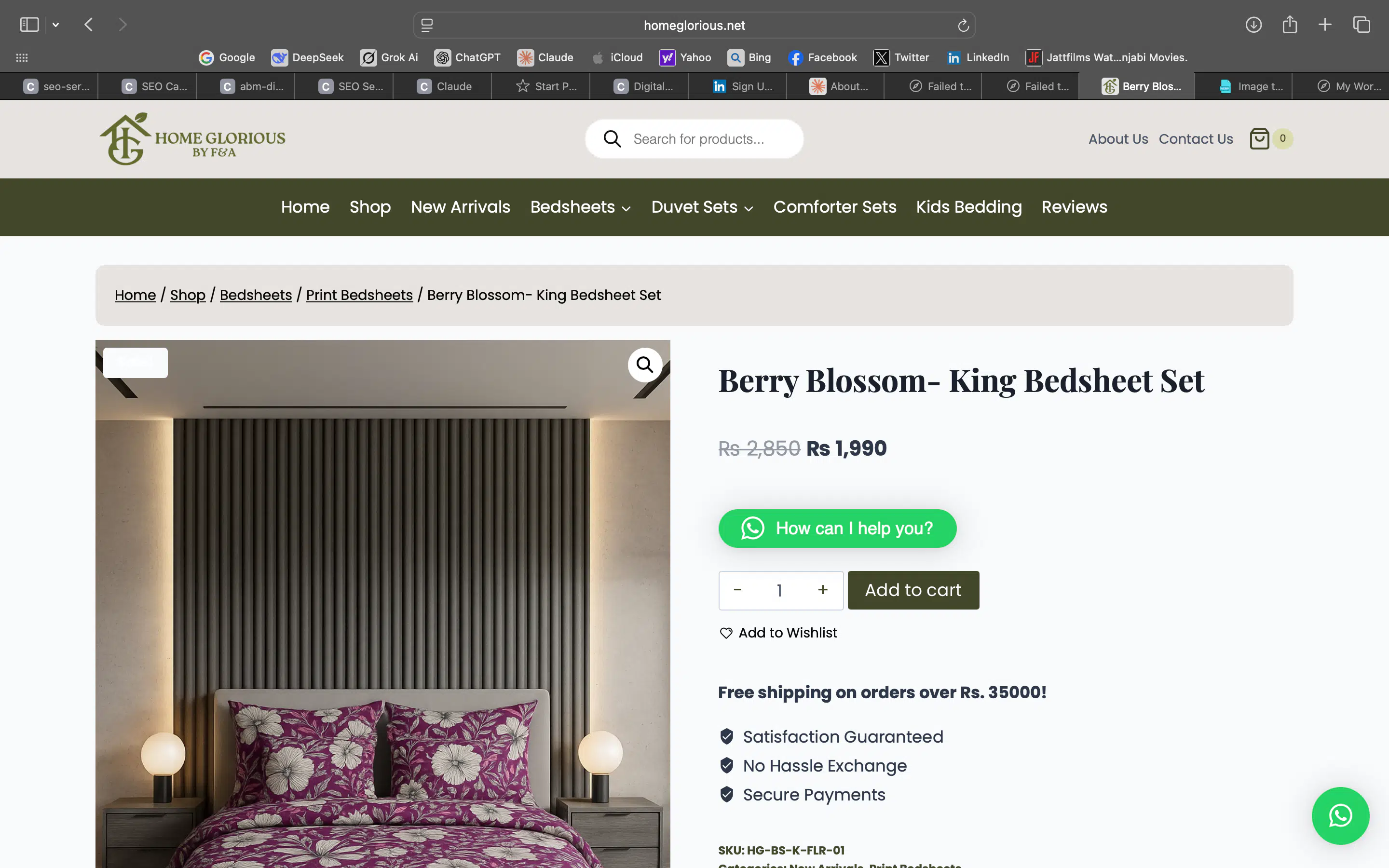
Task: Show Safari tab overview icon
Action: [1362, 25]
